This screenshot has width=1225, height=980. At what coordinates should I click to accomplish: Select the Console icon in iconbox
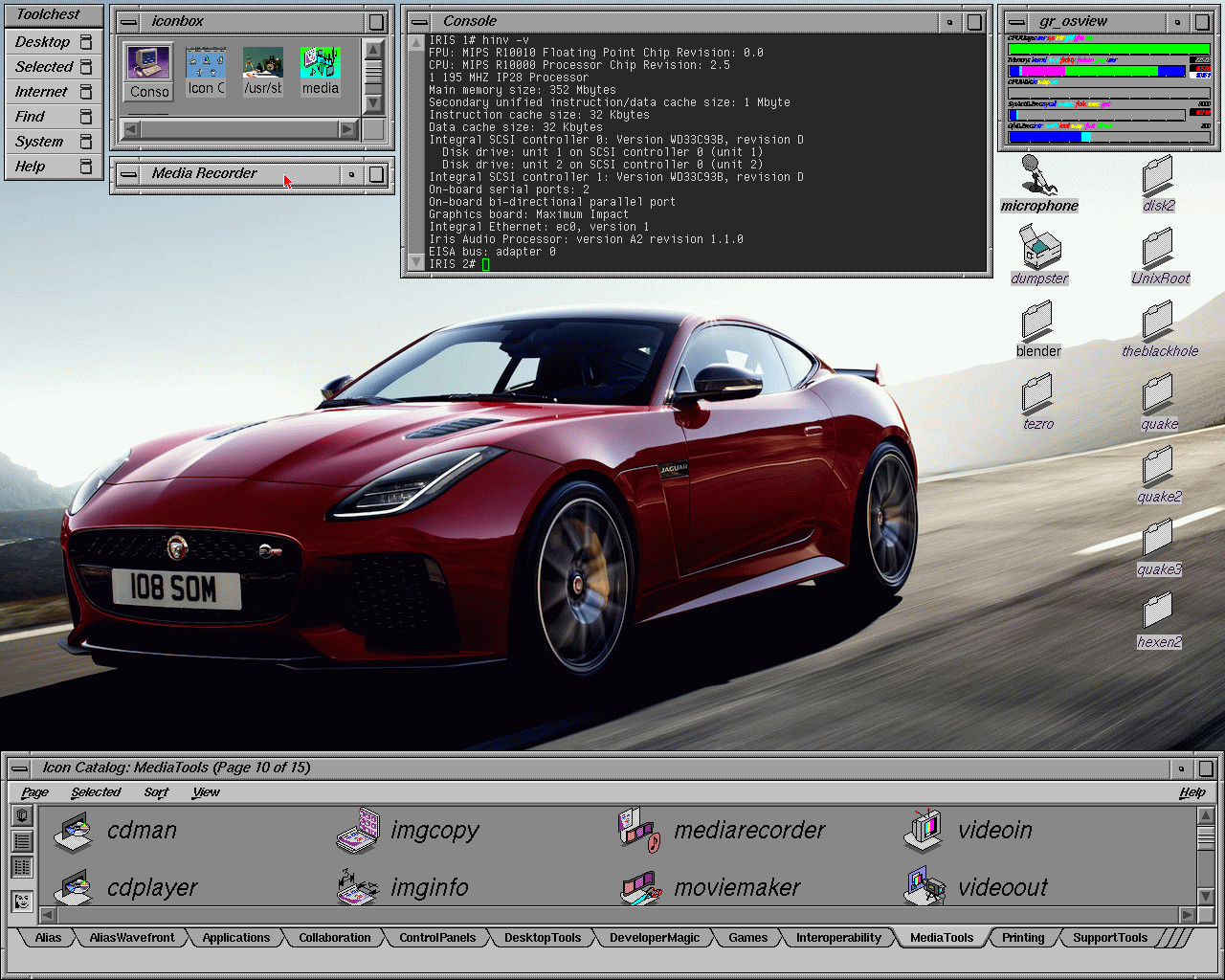tap(149, 65)
